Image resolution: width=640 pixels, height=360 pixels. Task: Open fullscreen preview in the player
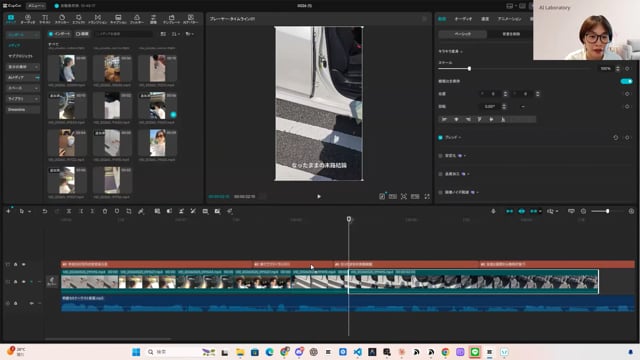pos(427,196)
